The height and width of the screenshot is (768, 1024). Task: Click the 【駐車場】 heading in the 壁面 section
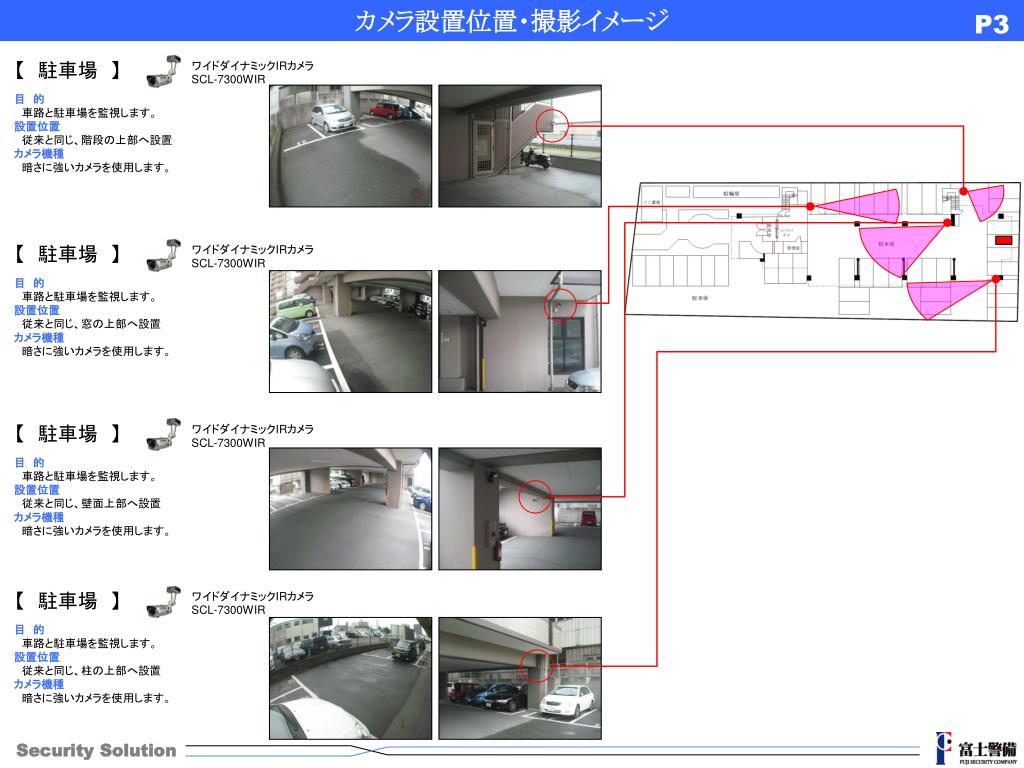[67, 433]
